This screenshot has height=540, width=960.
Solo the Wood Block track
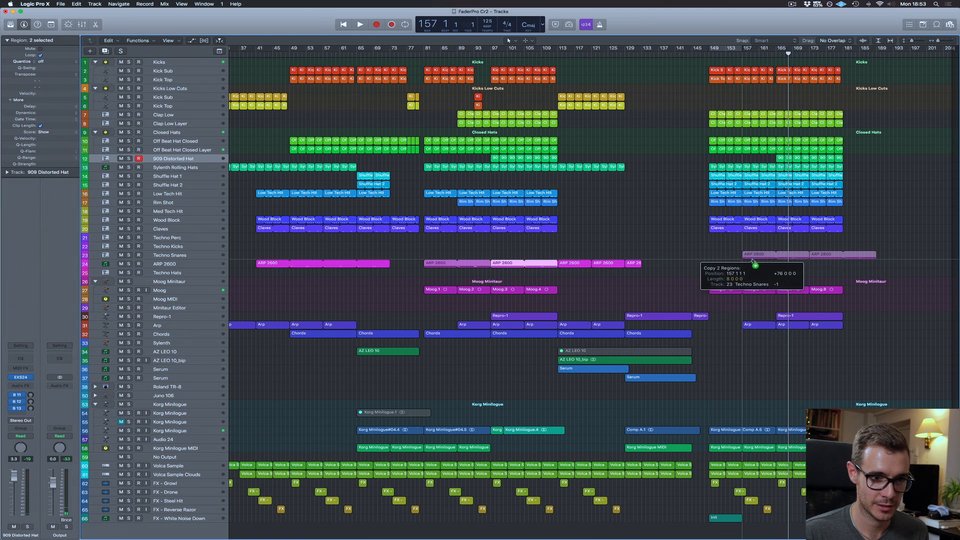point(129,220)
